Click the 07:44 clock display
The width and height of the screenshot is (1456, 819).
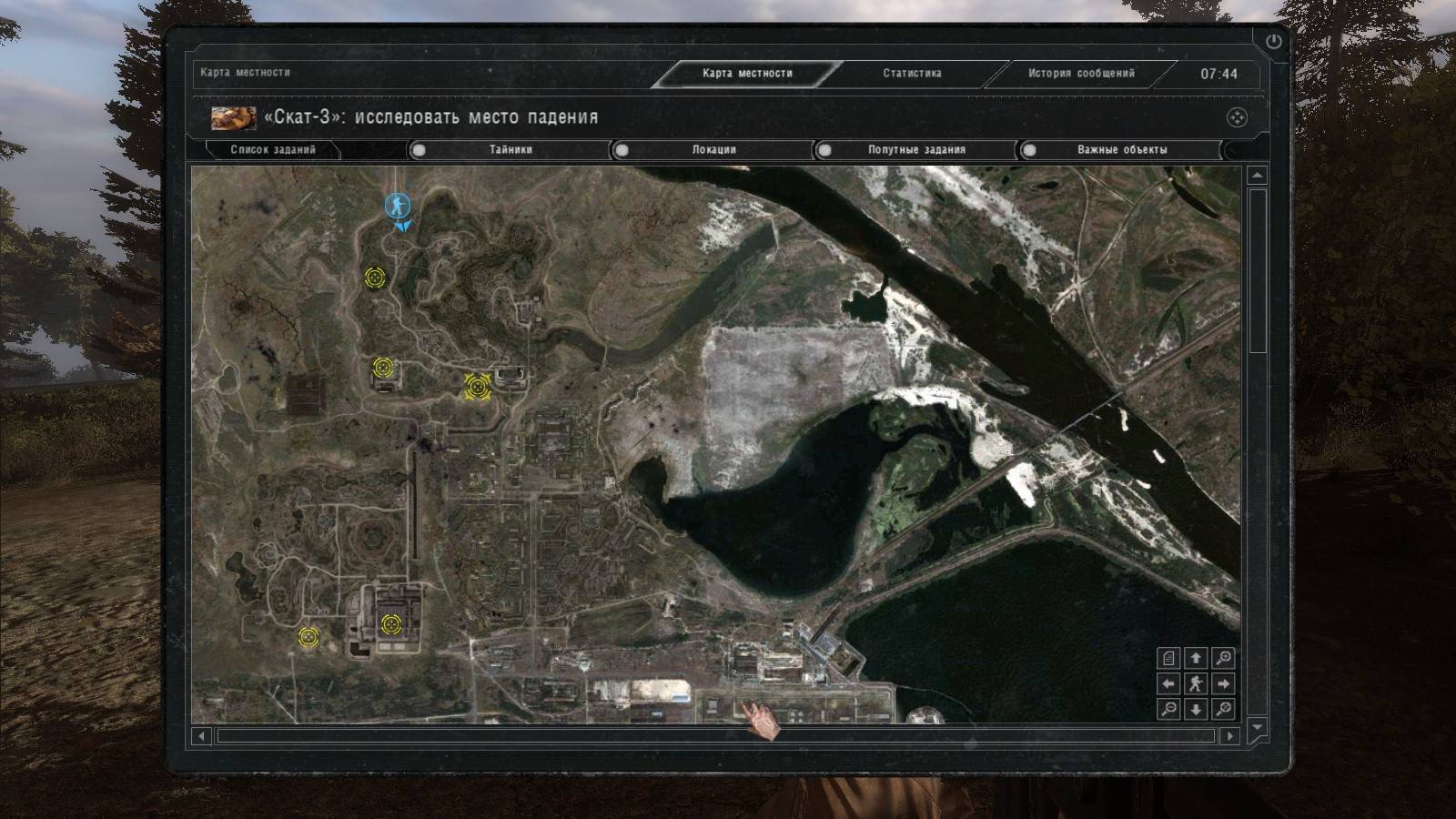1218,74
